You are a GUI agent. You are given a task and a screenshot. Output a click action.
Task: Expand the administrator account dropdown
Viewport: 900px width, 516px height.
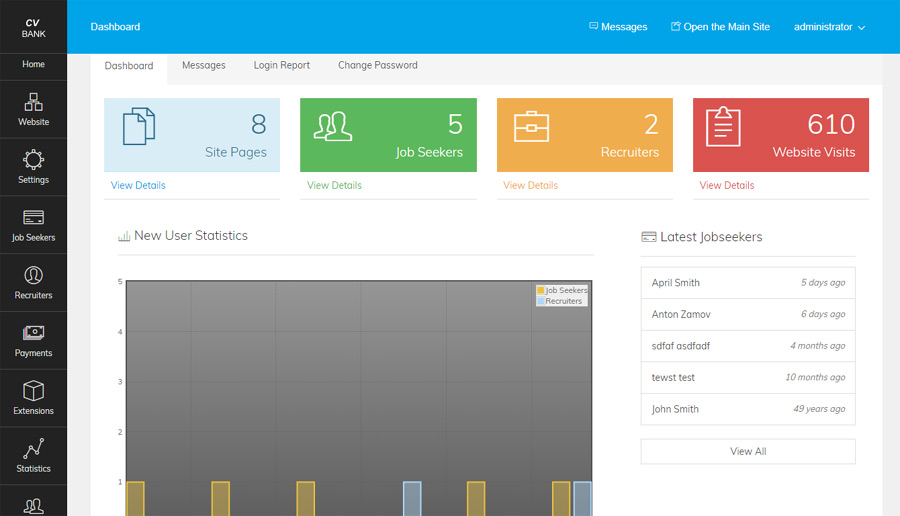829,27
